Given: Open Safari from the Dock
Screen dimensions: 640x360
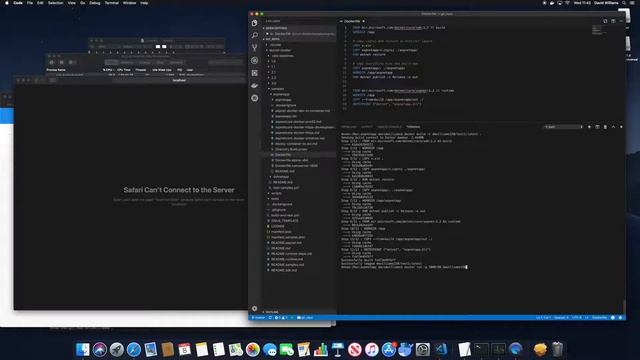Looking at the screenshot, I should point(133,349).
